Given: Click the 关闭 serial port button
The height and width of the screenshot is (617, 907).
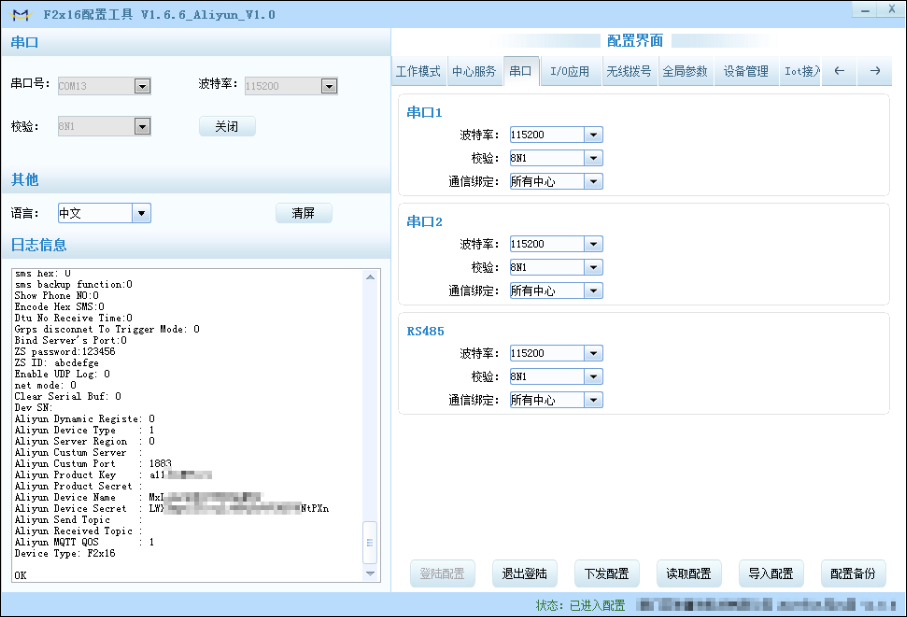Looking at the screenshot, I should pyautogui.click(x=227, y=126).
